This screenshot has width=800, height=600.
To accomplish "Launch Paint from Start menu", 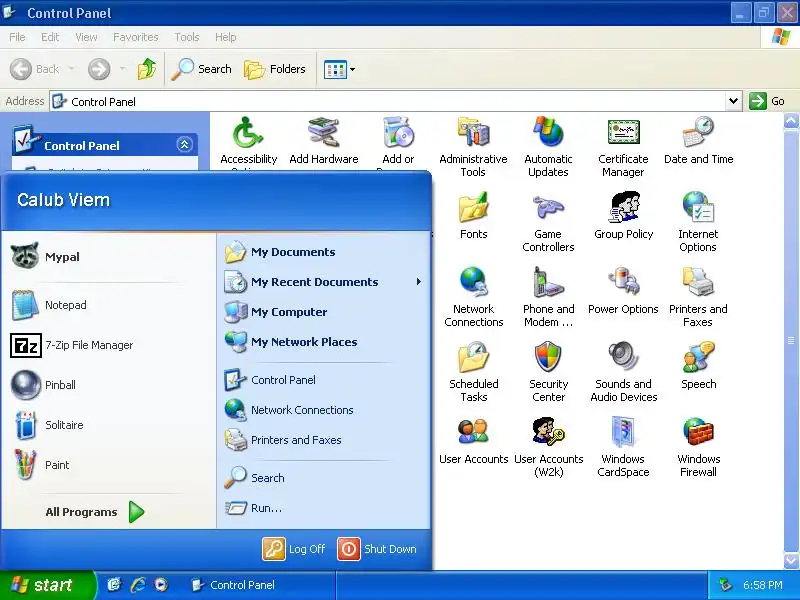I will [108, 465].
